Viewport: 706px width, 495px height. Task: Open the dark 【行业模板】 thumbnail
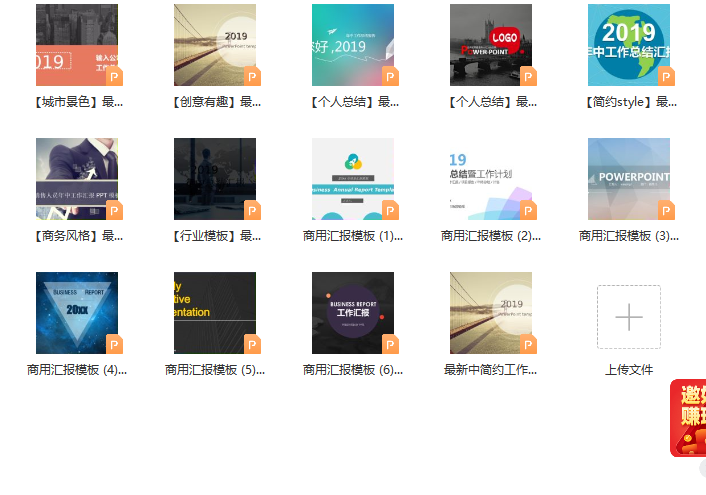[x=215, y=179]
